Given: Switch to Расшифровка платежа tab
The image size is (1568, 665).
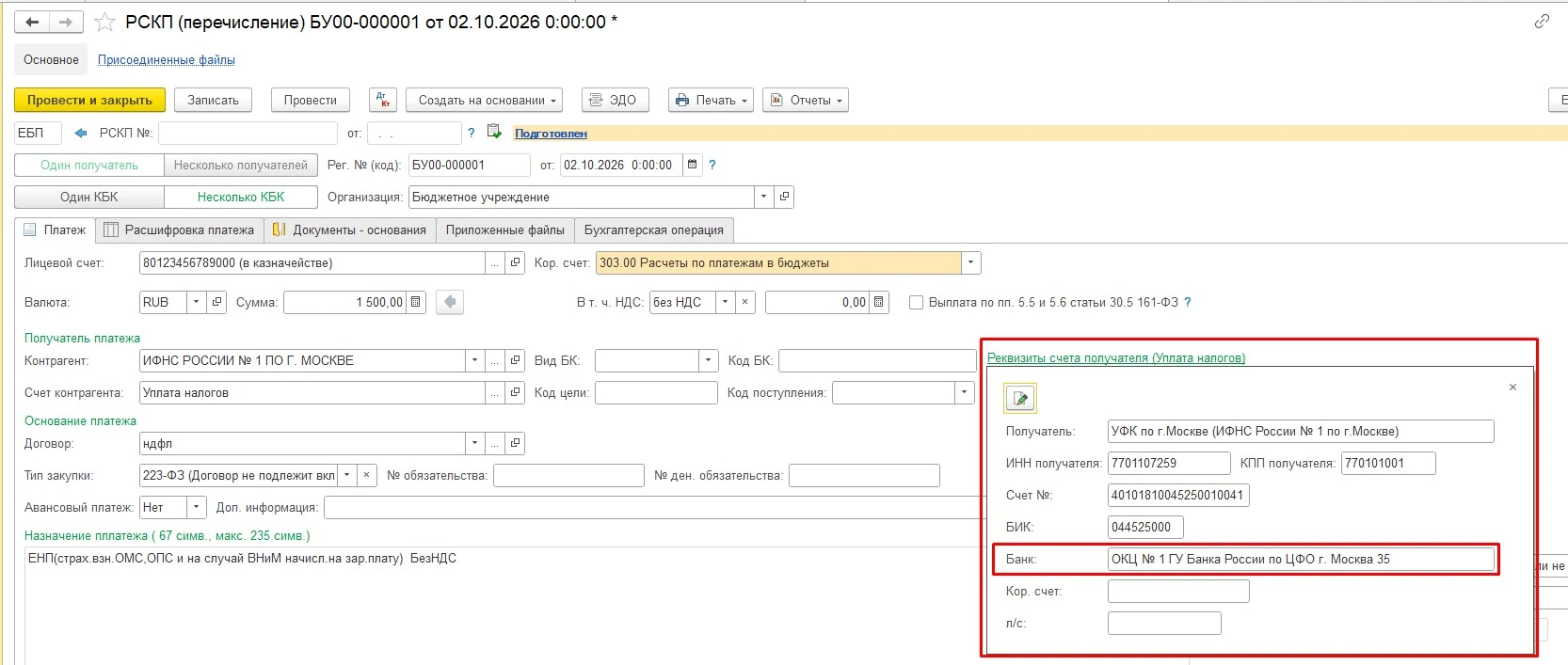Looking at the screenshot, I should tap(180, 230).
